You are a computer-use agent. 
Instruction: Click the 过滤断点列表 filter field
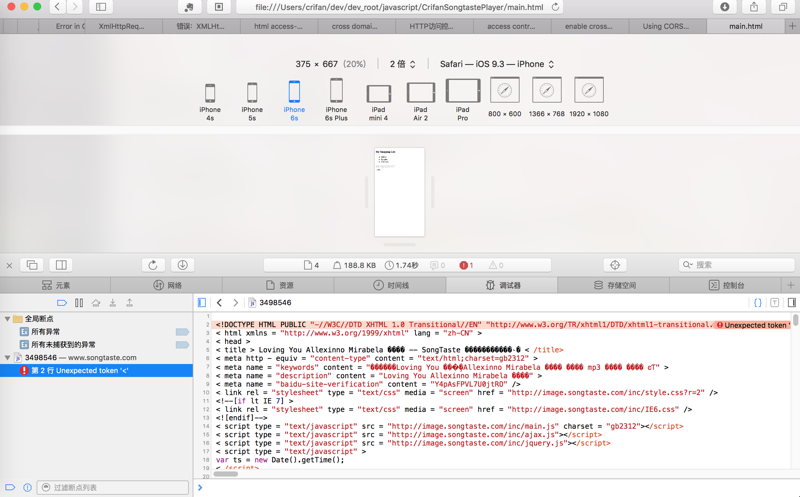pyautogui.click(x=114, y=487)
